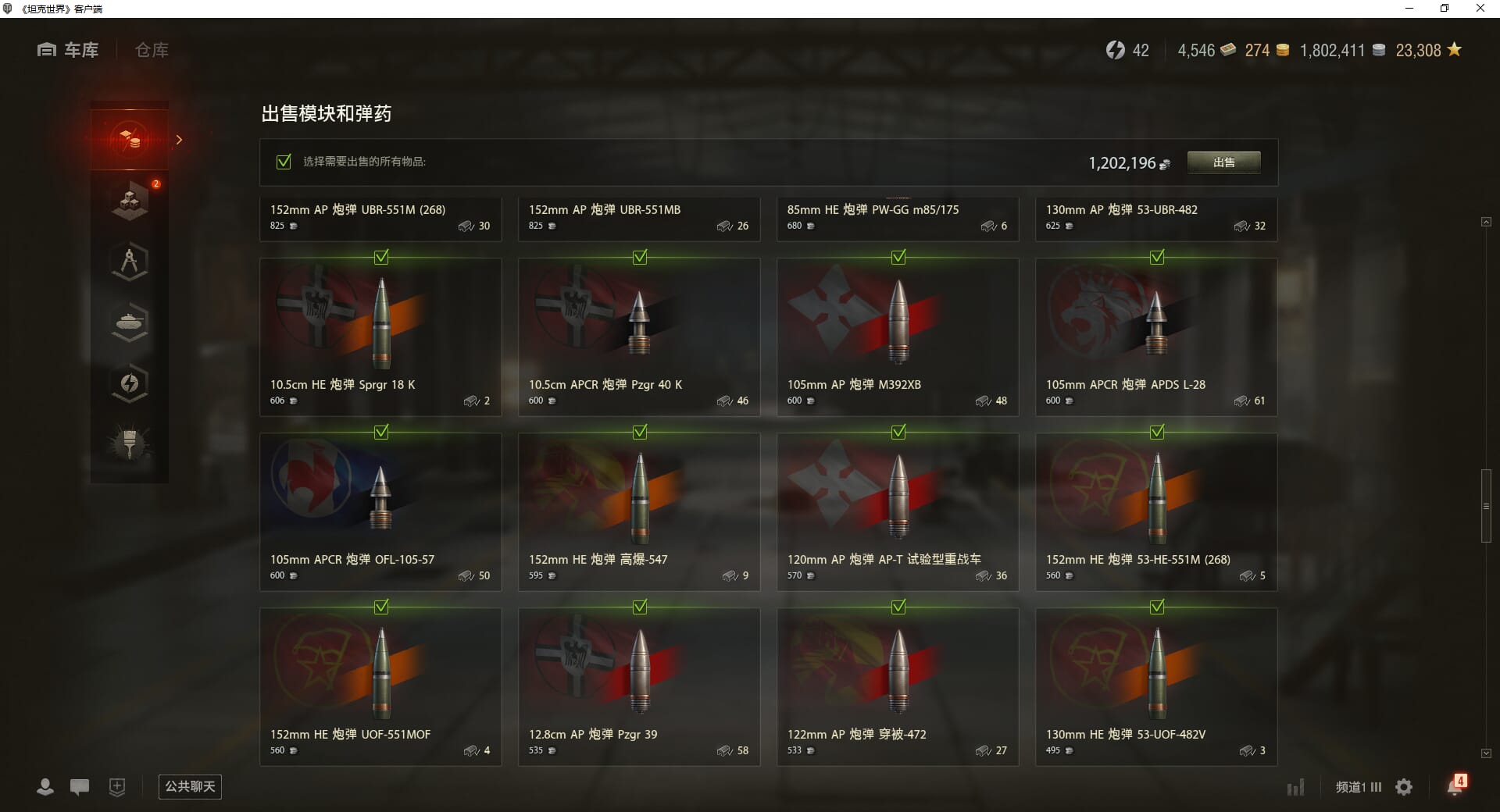Screen dimensions: 1500x812
Task: Uncheck the 10.5cm HE Sprgr 18 K shell
Action: (381, 257)
